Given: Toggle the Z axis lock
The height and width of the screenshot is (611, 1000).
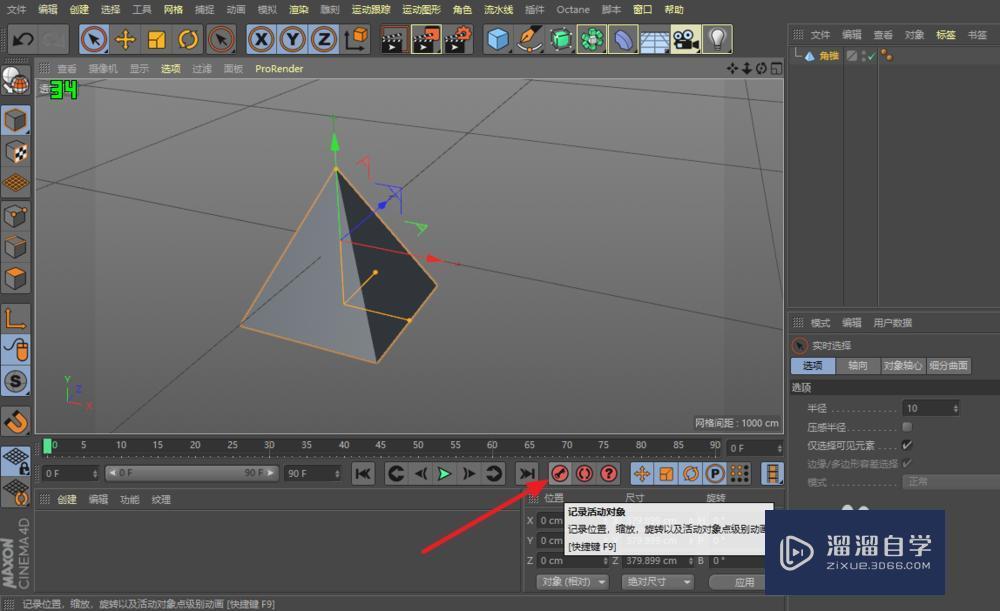Looking at the screenshot, I should (x=323, y=40).
